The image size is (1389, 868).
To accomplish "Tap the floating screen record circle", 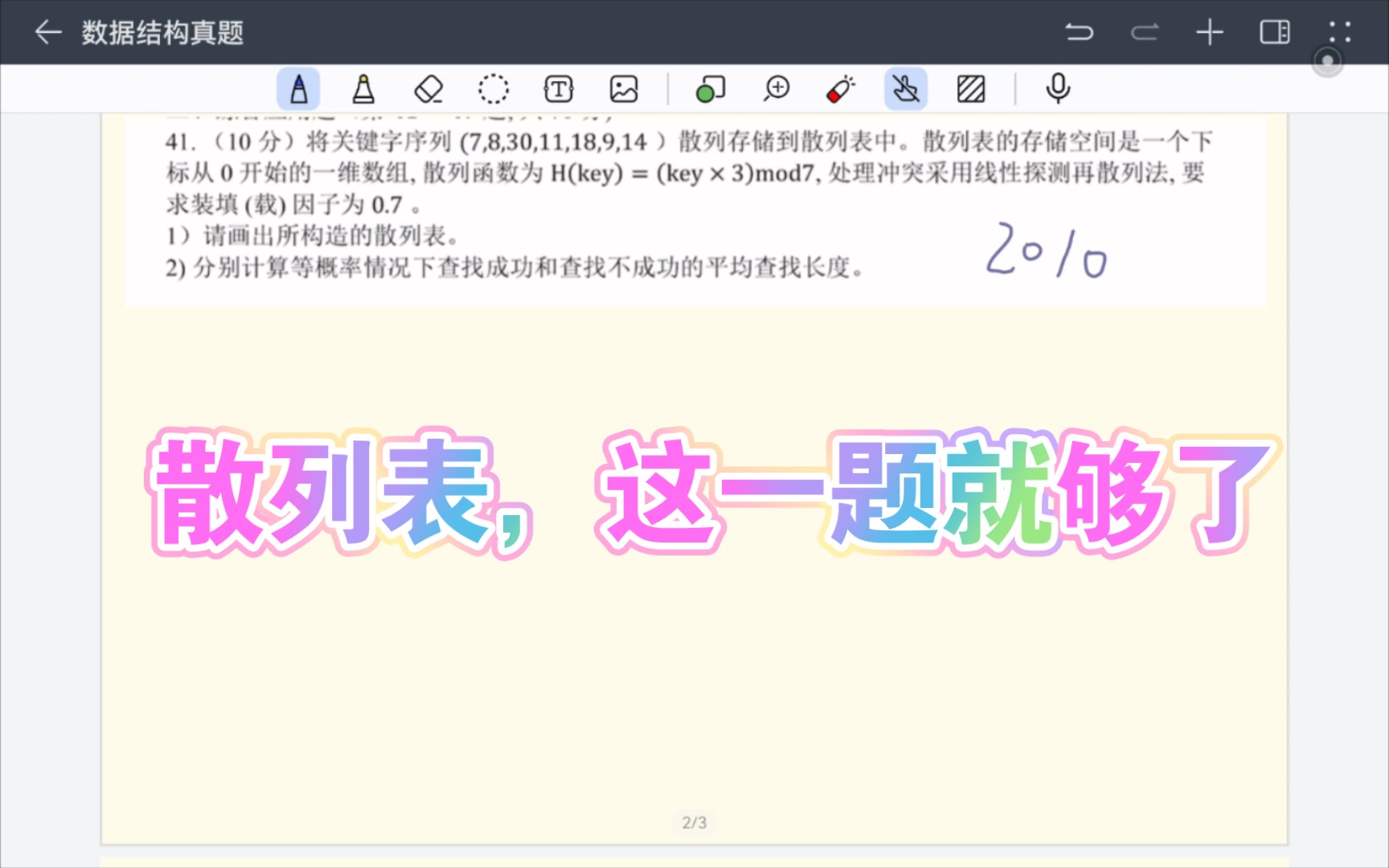I will tap(1328, 61).
